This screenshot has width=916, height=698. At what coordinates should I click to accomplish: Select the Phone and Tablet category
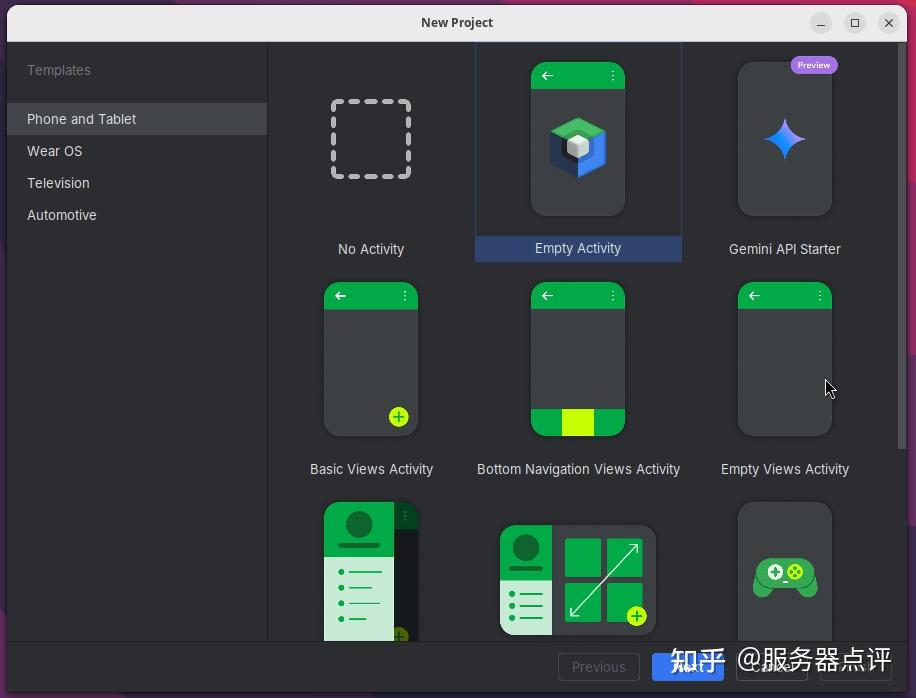(x=81, y=119)
